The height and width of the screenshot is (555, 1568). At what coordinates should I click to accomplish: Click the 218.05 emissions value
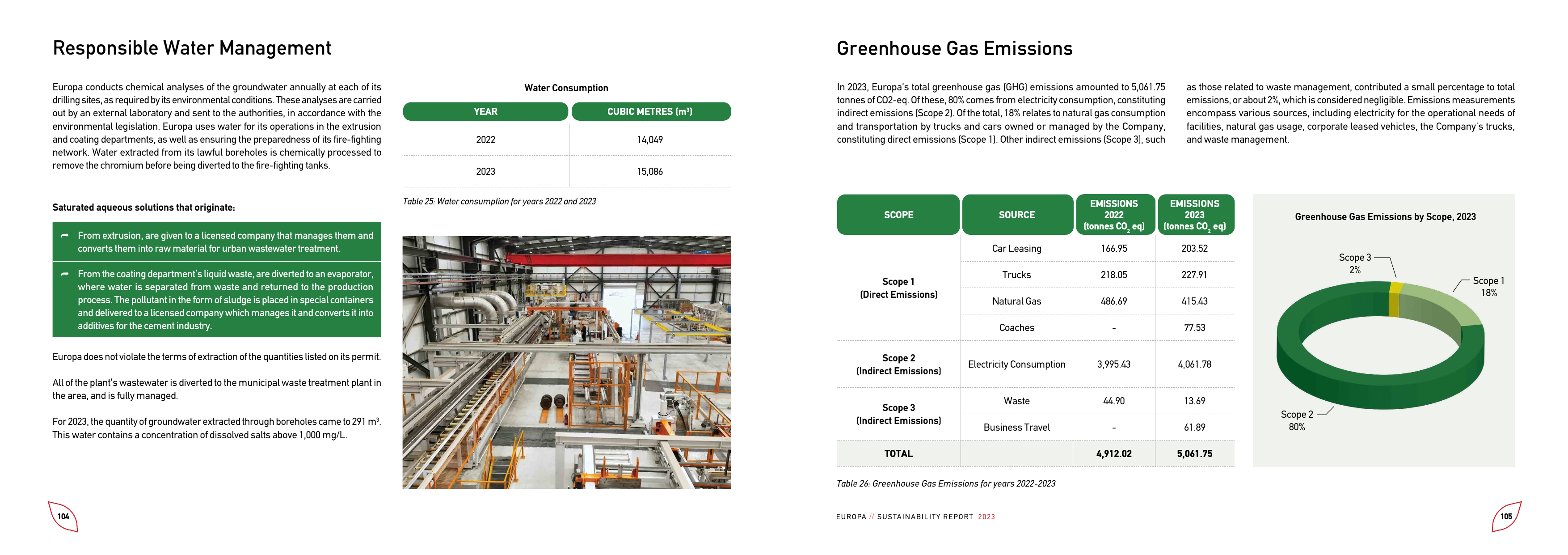click(1114, 275)
